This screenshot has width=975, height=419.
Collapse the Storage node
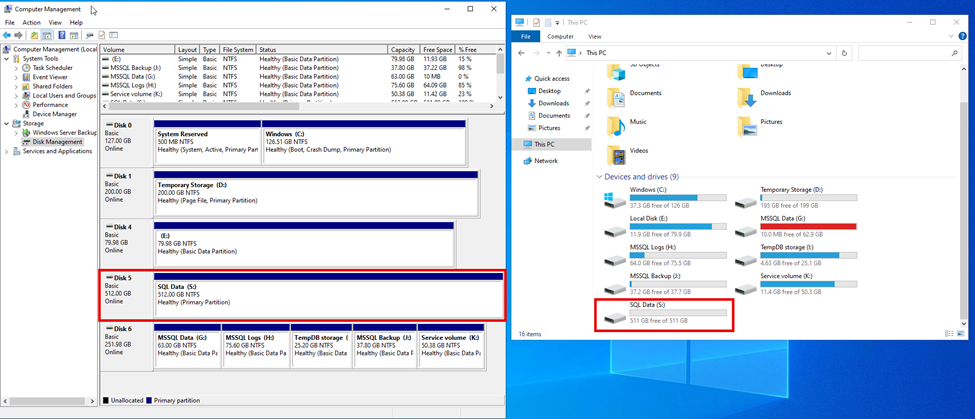[x=7, y=124]
